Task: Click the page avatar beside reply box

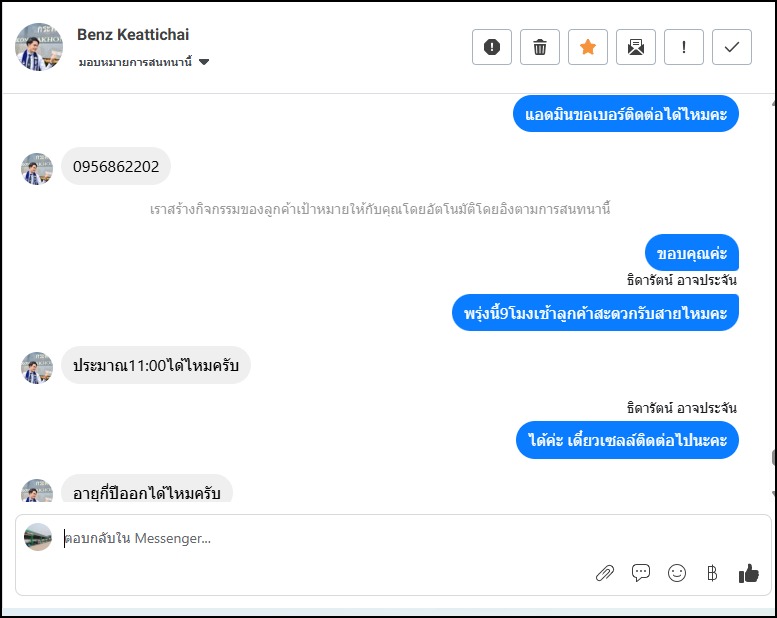Action: pos(38,537)
